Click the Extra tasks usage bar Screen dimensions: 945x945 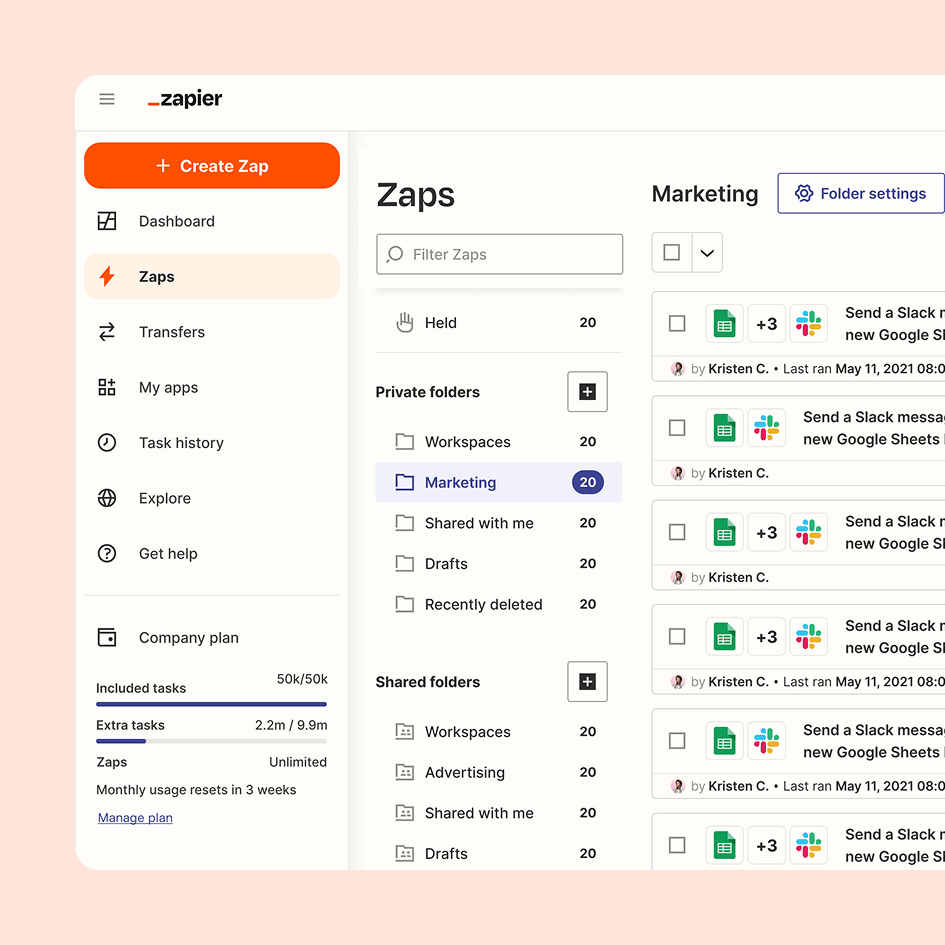coord(211,741)
